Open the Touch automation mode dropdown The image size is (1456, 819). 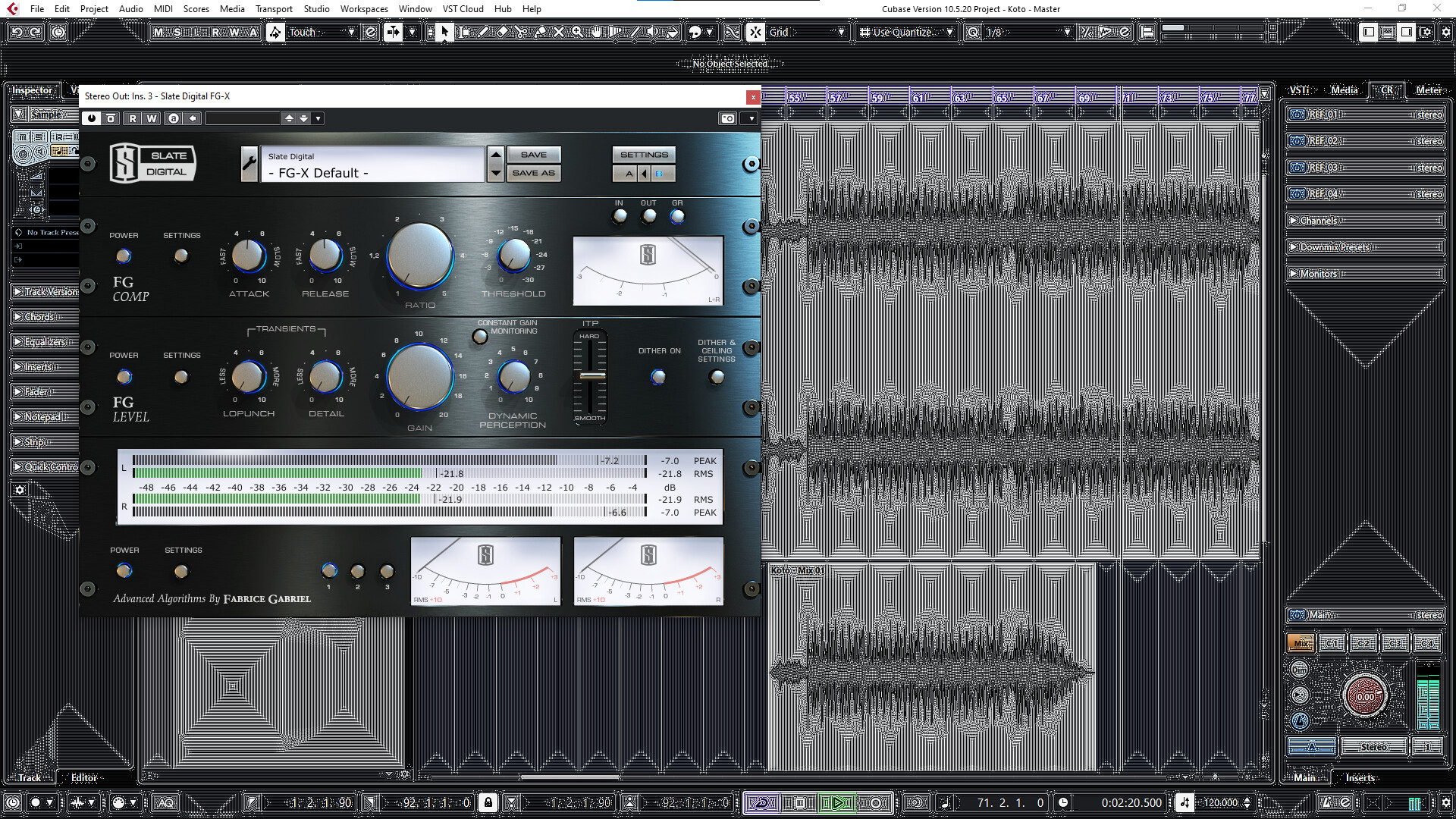(x=322, y=32)
